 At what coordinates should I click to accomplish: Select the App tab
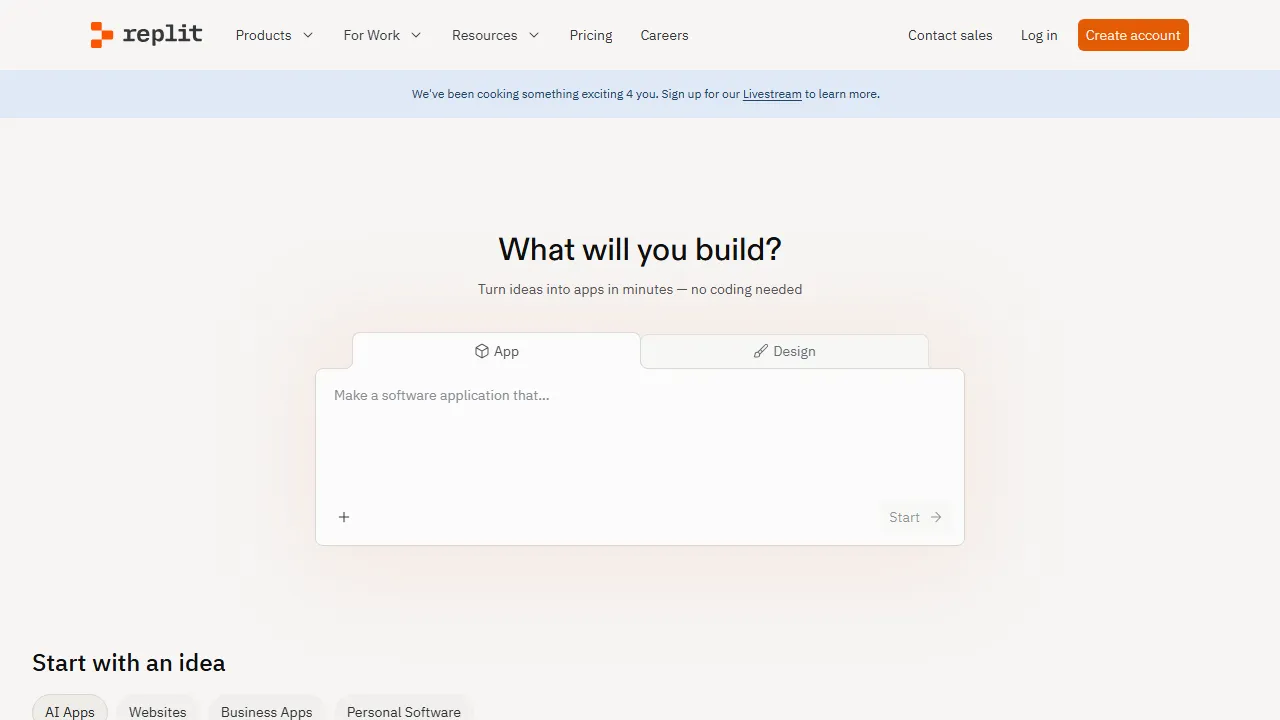click(x=497, y=351)
